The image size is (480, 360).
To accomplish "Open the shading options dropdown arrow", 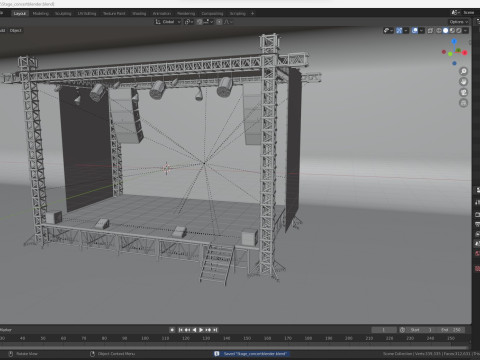I will 466,30.
